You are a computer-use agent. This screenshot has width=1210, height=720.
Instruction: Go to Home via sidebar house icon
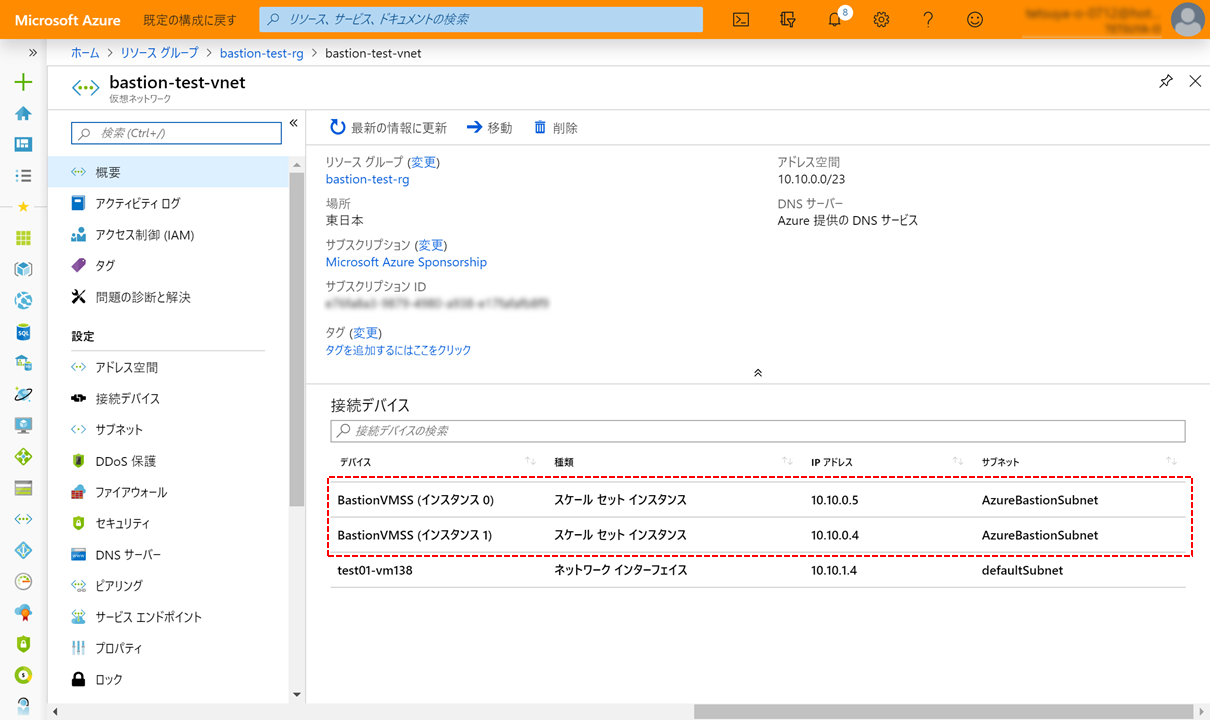click(x=23, y=113)
